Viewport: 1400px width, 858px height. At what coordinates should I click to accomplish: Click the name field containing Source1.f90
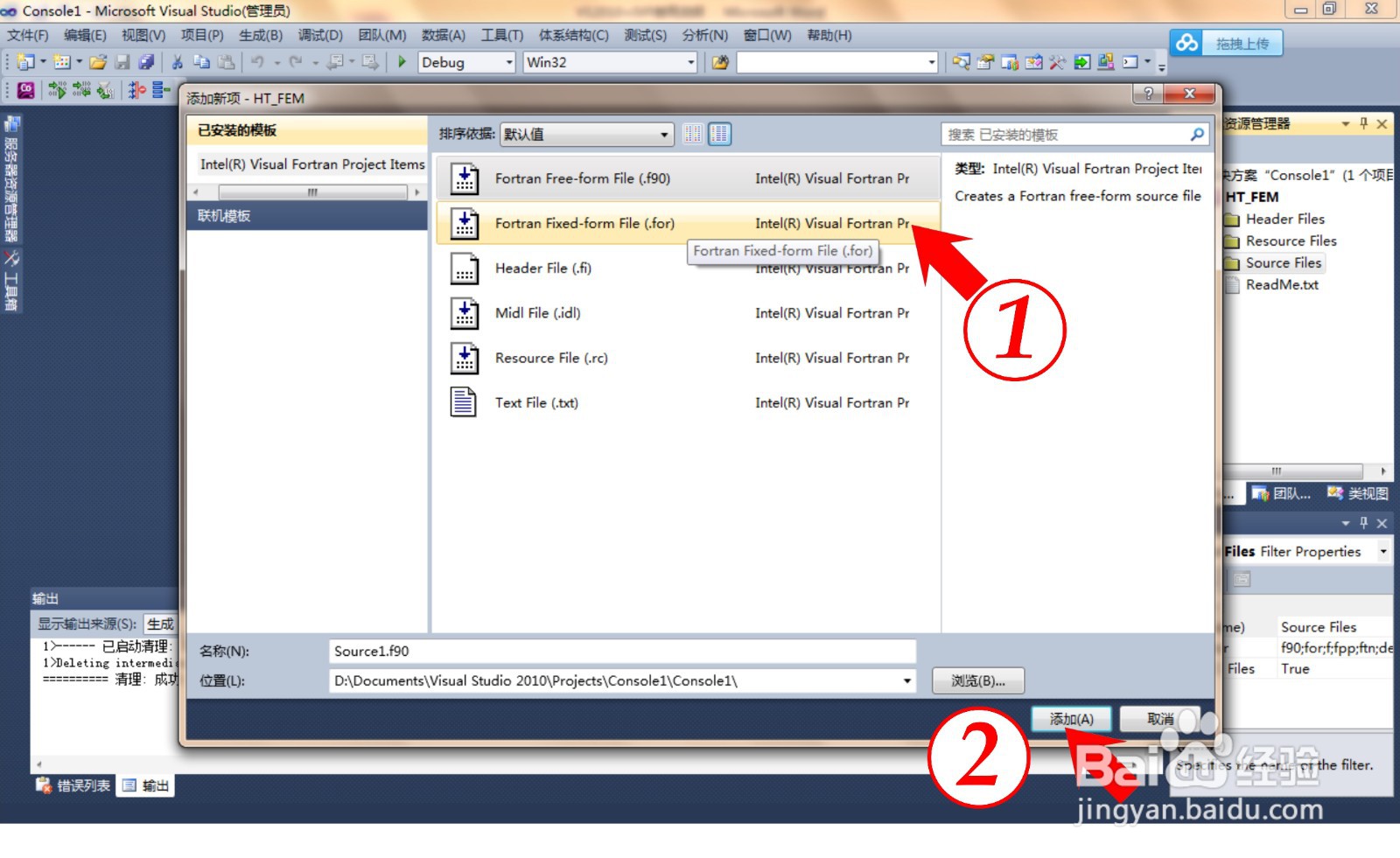[623, 651]
